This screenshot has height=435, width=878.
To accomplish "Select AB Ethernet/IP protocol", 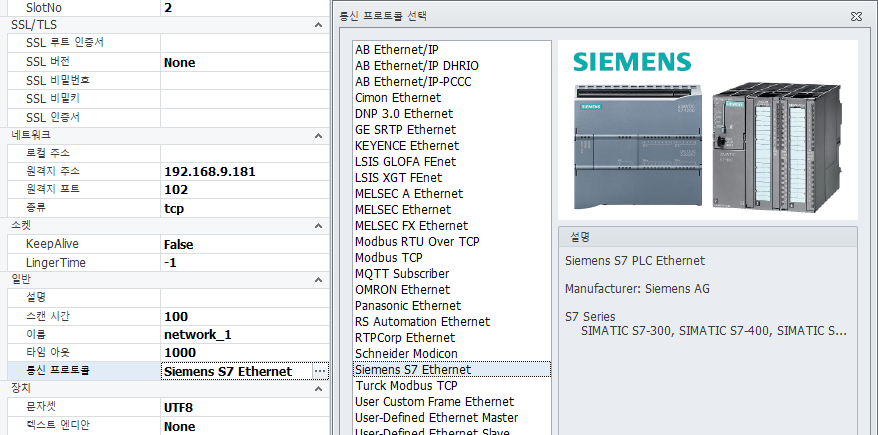I will pos(451,49).
